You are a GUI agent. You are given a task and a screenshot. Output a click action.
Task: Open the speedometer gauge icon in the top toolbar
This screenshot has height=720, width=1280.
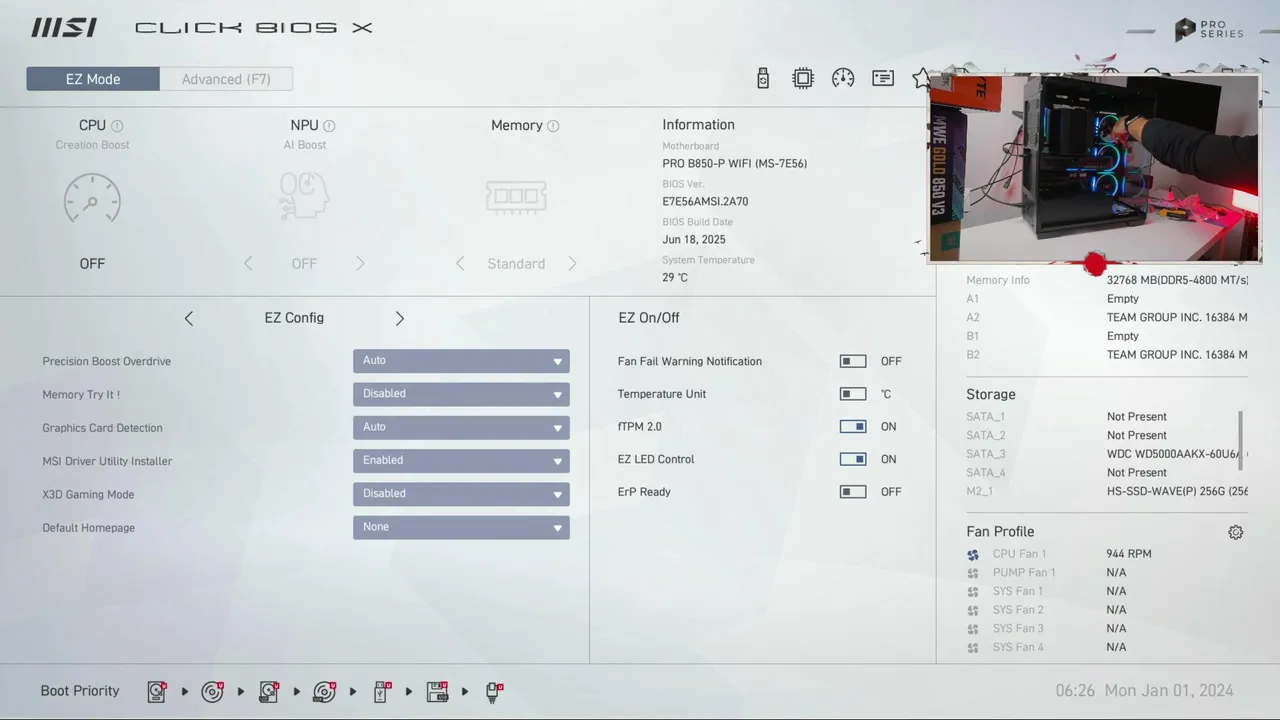[843, 78]
